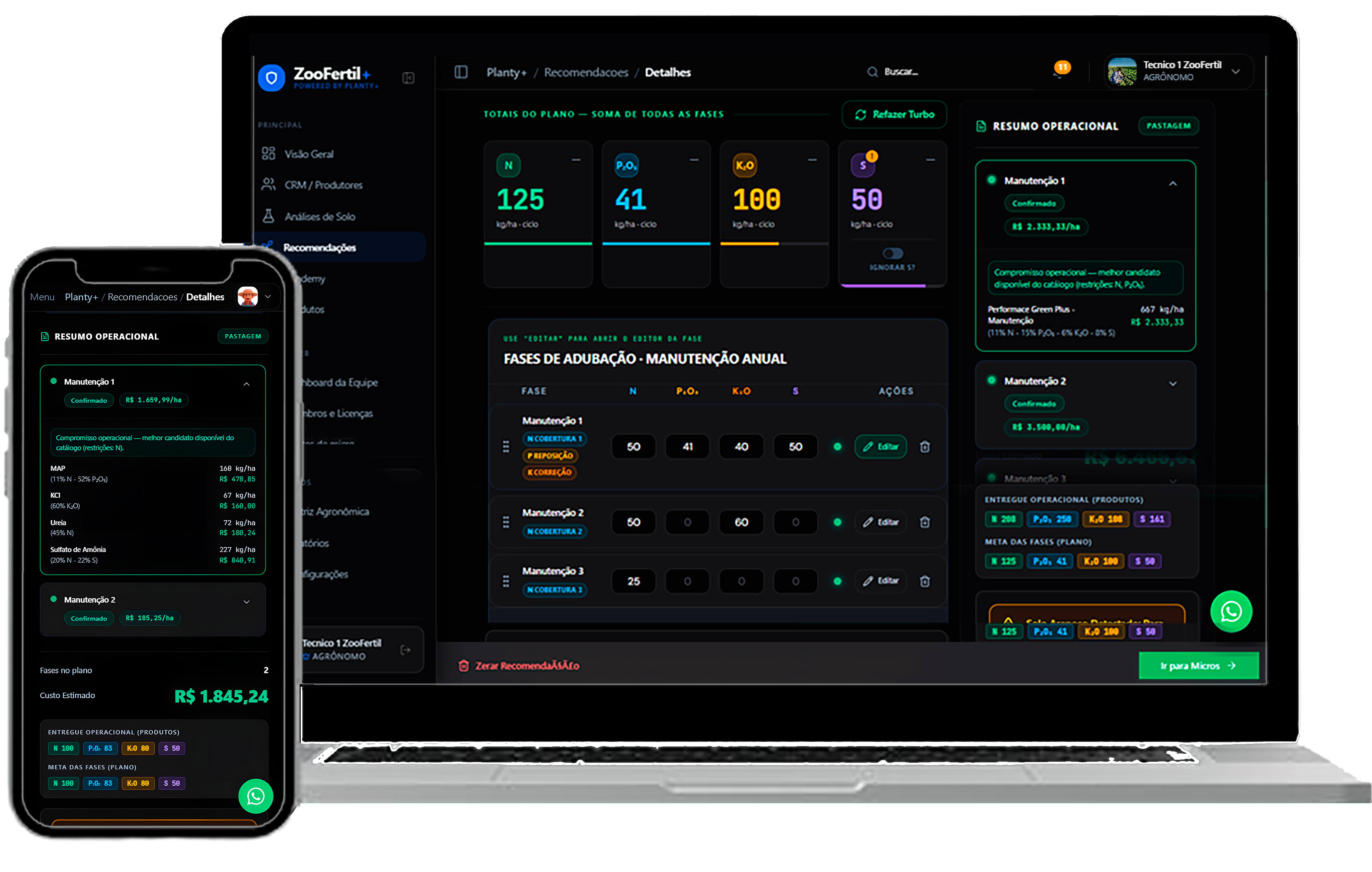
Task: Click the sidebar collapse icon next to ZooFertil logo
Action: 408,78
